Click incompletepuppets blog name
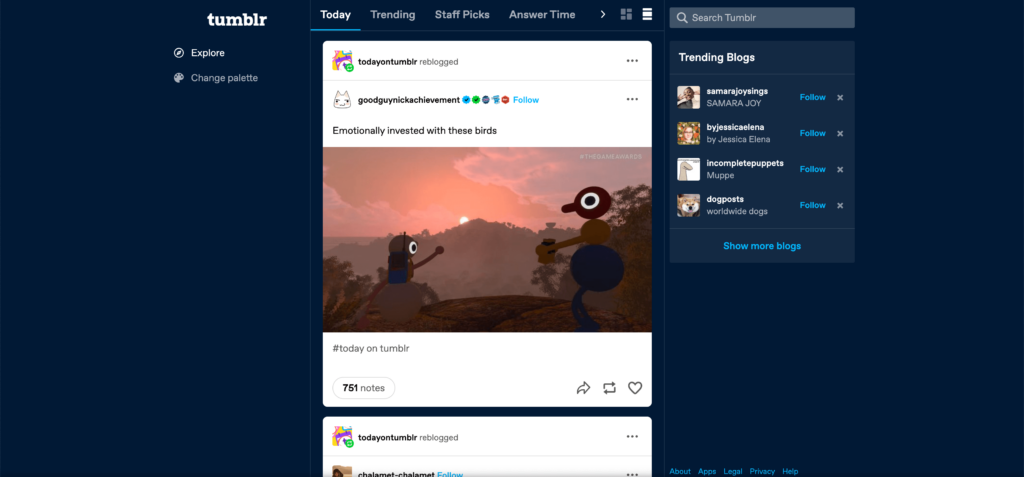Screen dimensions: 1024x477 point(745,163)
